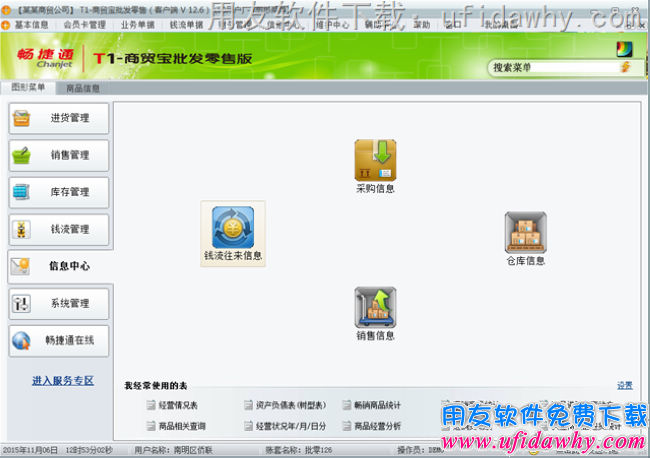Image resolution: width=650 pixels, height=458 pixels.
Task: Select 进货管理 in the sidebar
Action: pos(59,118)
